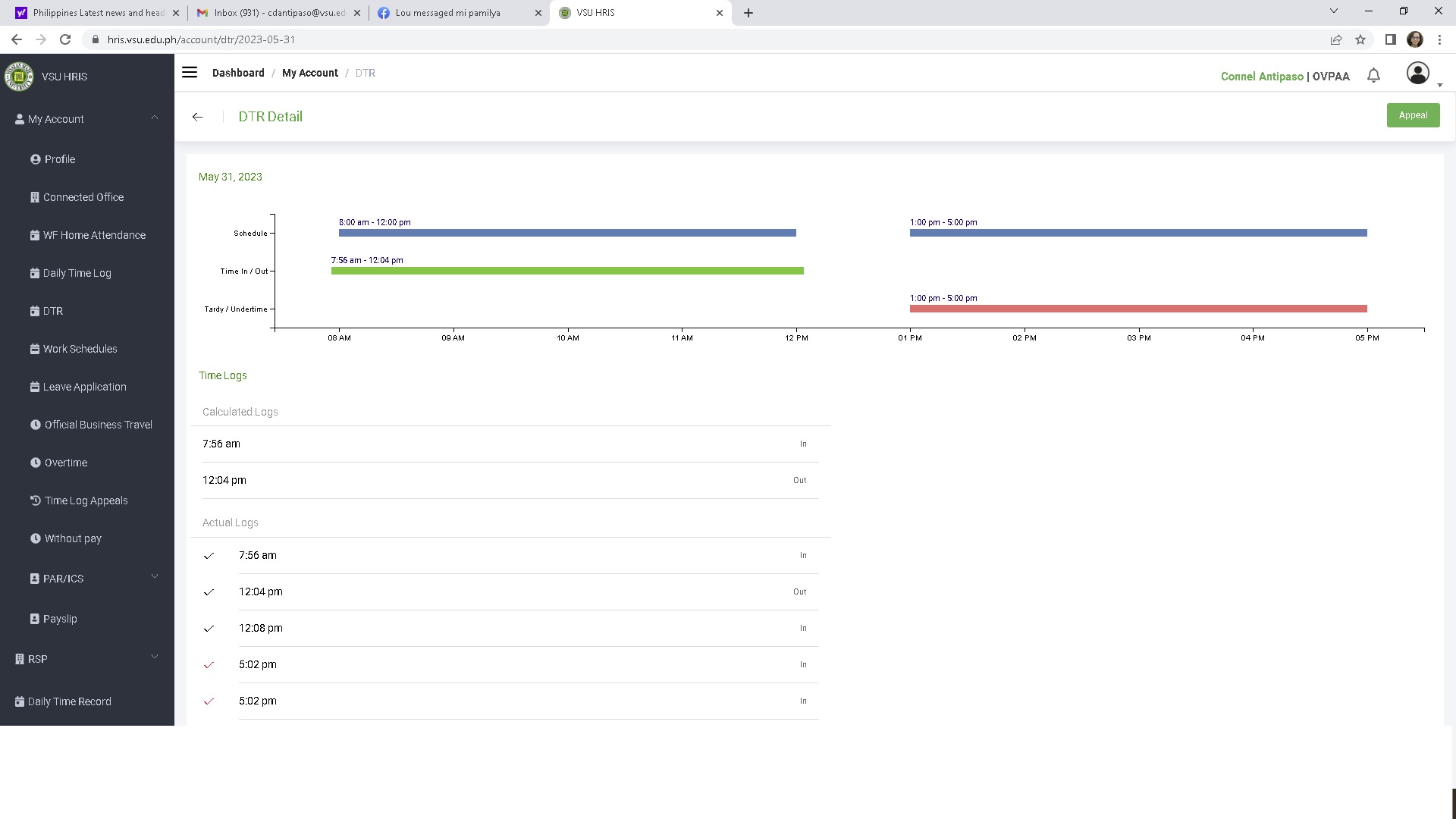Click the red checkmark on first 5:02 pm log
This screenshot has height=819, width=1456.
coord(209,665)
